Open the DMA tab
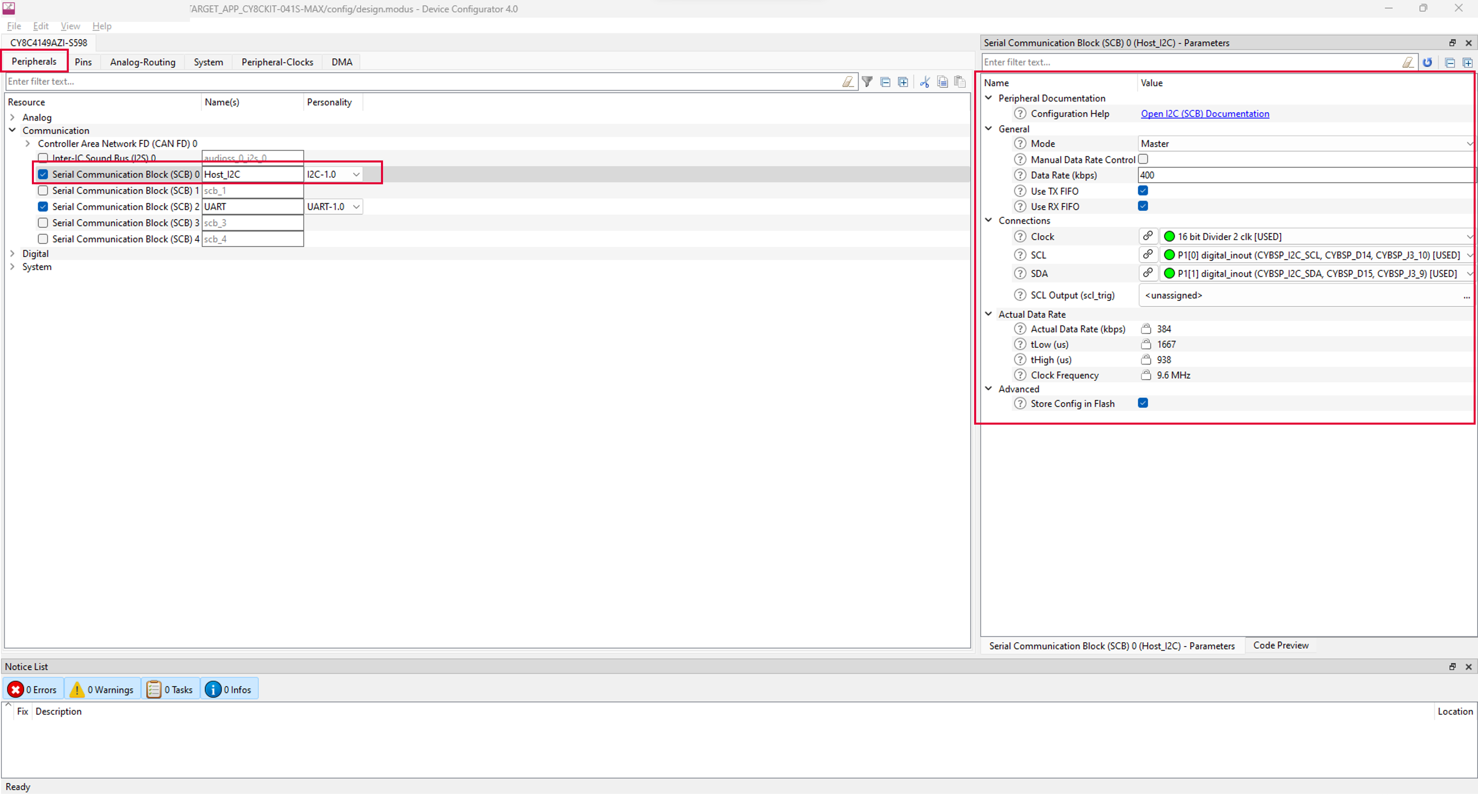The image size is (1478, 812). coord(342,62)
